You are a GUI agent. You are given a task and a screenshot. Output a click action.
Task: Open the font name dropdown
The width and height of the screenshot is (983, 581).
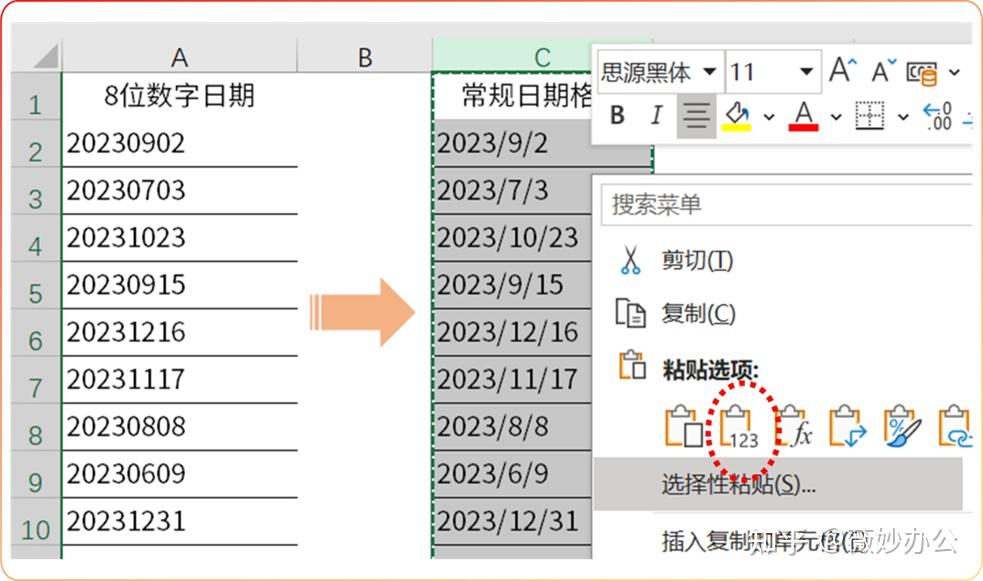[708, 72]
